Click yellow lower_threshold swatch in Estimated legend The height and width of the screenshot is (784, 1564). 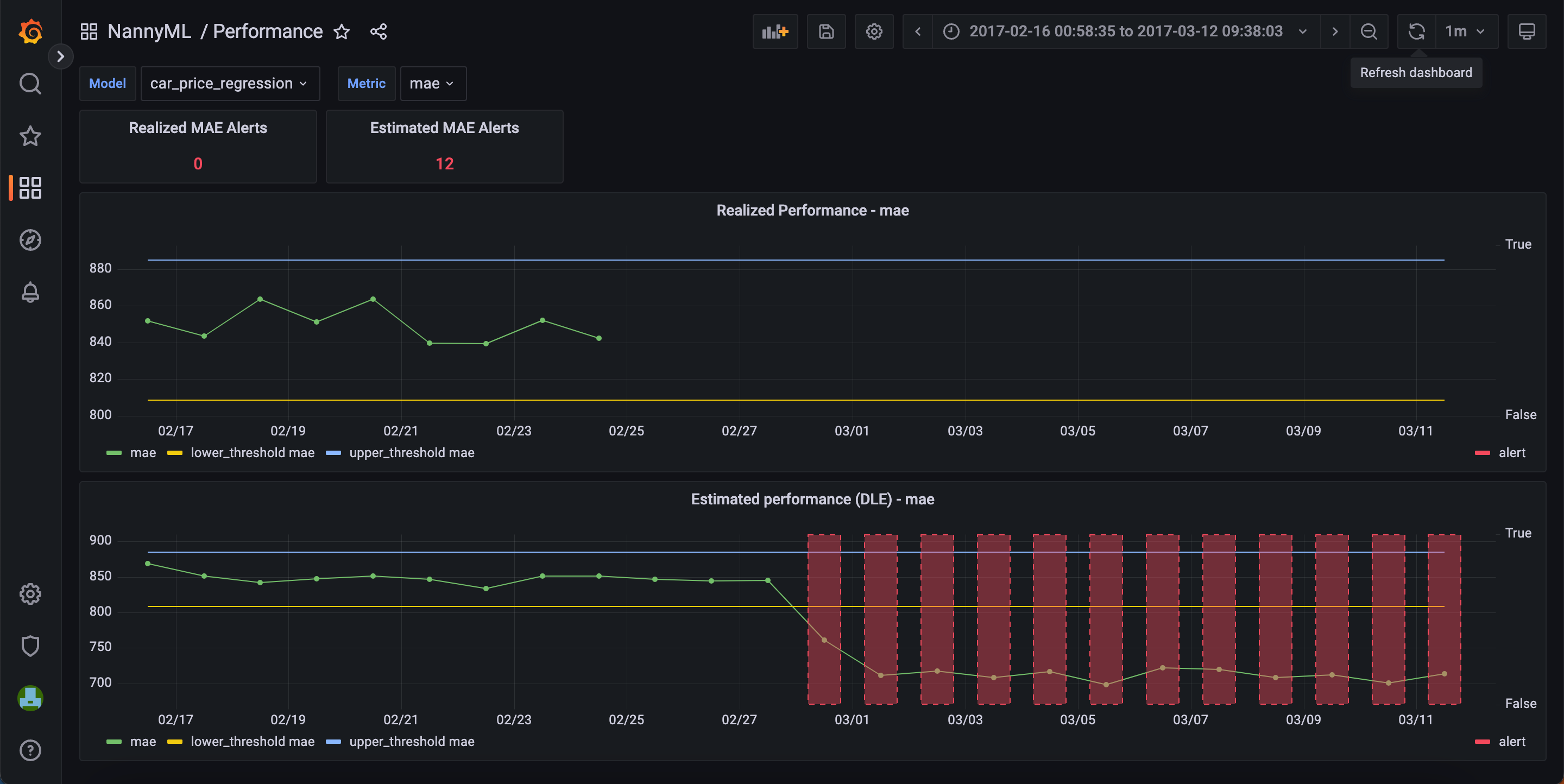175,742
